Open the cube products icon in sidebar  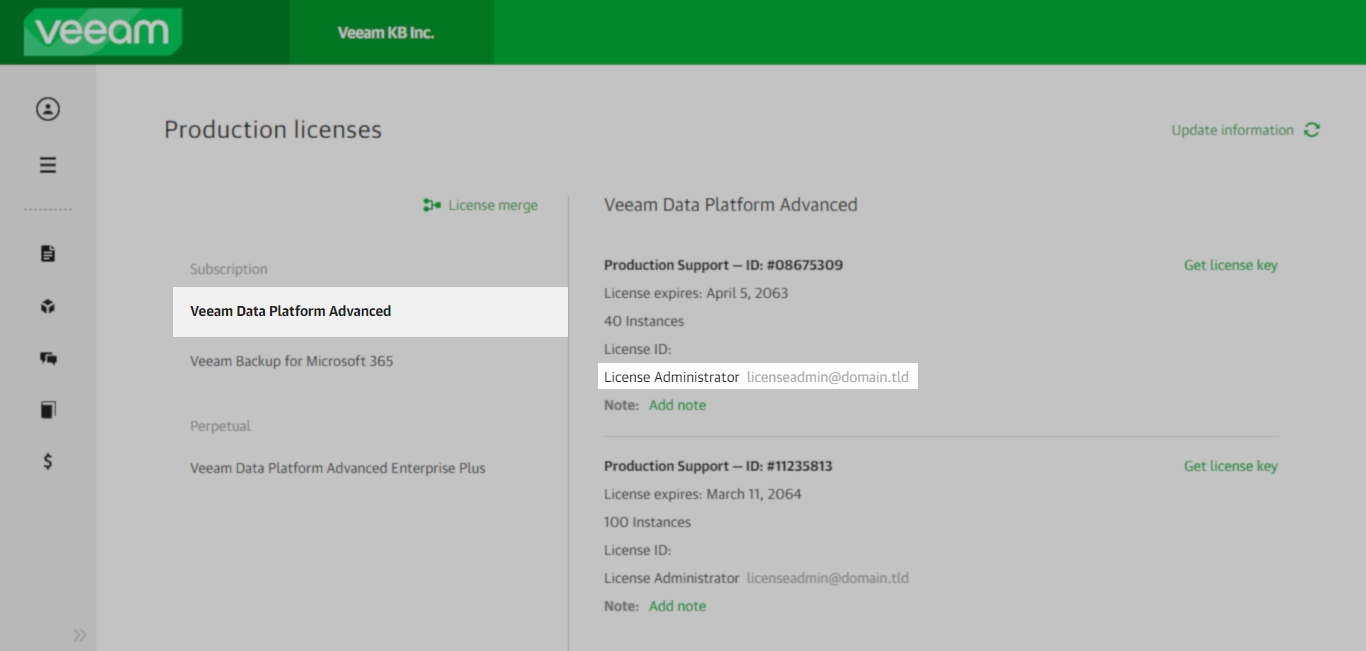pyautogui.click(x=48, y=307)
